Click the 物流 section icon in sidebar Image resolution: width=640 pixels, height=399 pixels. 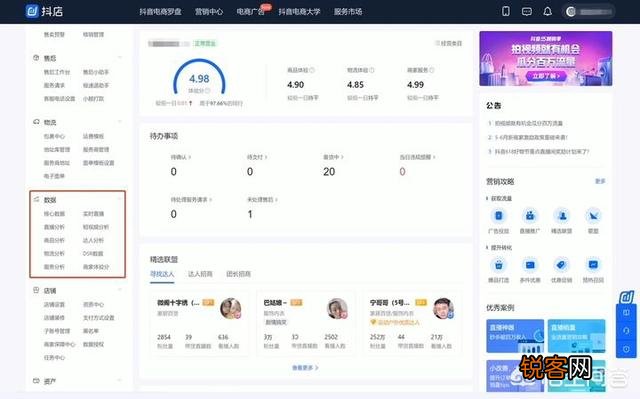[36, 122]
